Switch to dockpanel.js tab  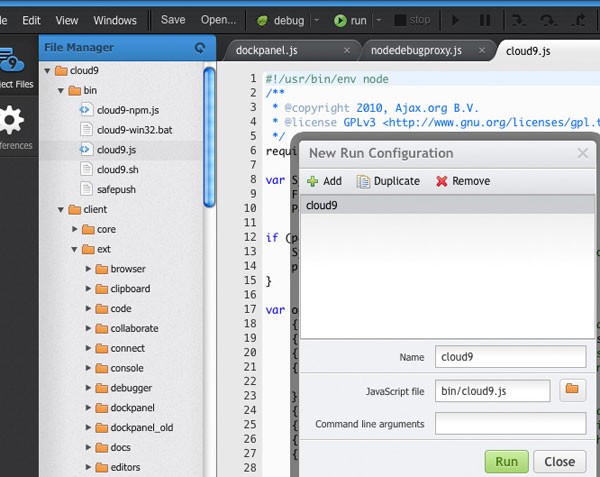[267, 50]
